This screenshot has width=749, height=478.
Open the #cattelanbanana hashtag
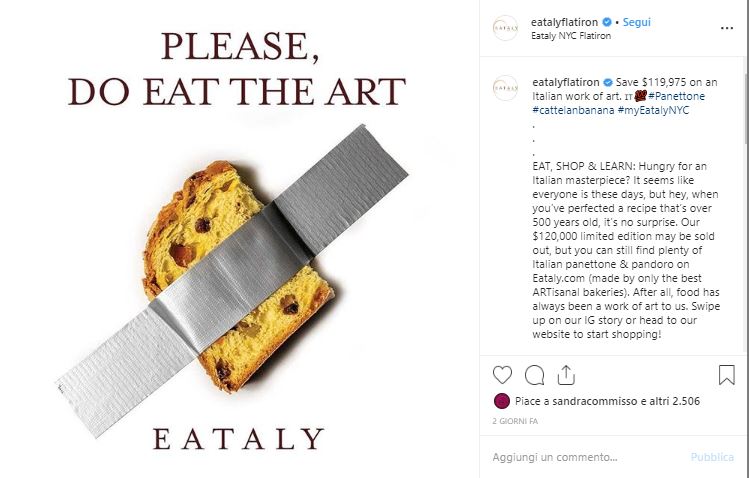pos(573,110)
